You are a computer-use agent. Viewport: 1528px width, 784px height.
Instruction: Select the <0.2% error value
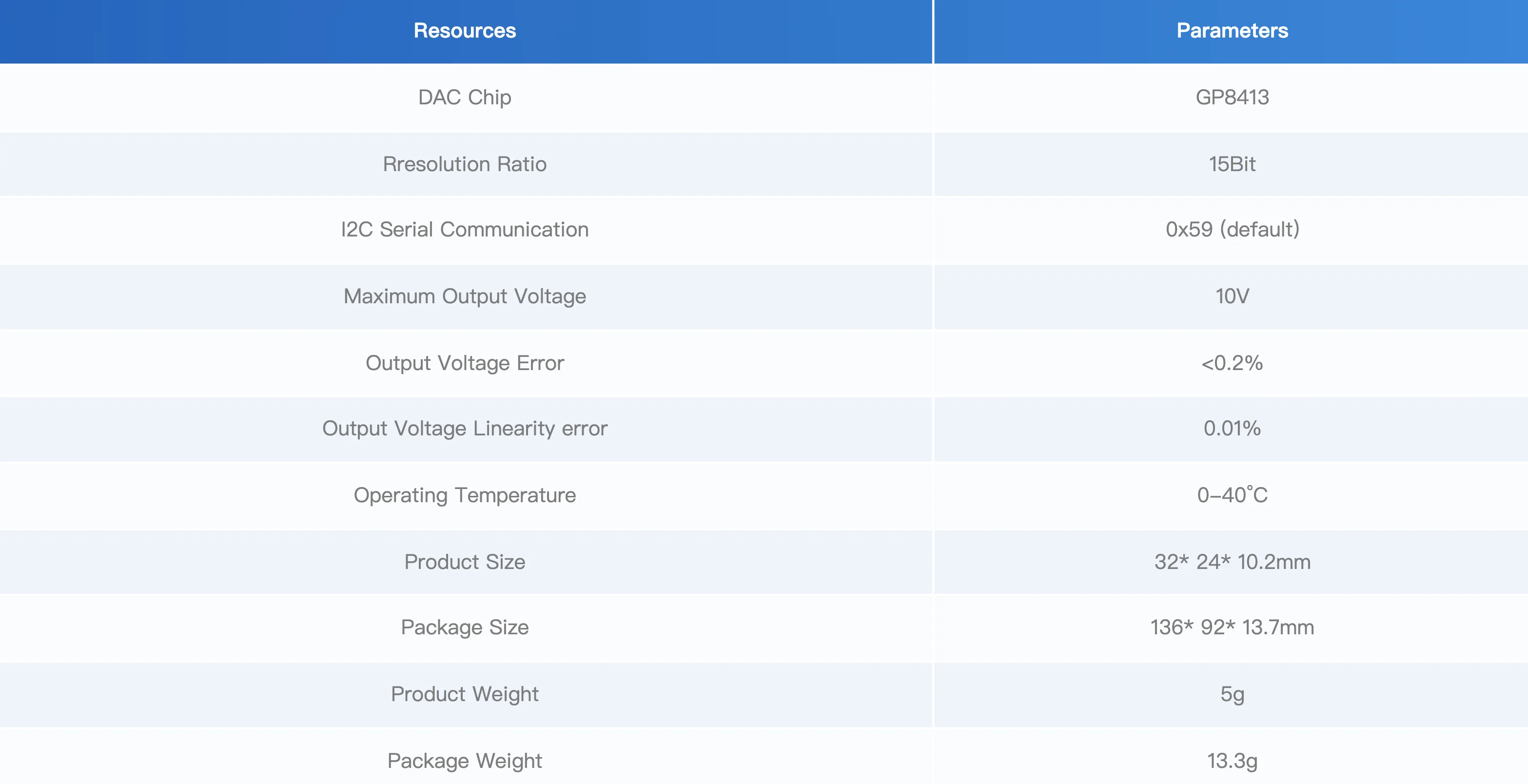[x=1232, y=363]
